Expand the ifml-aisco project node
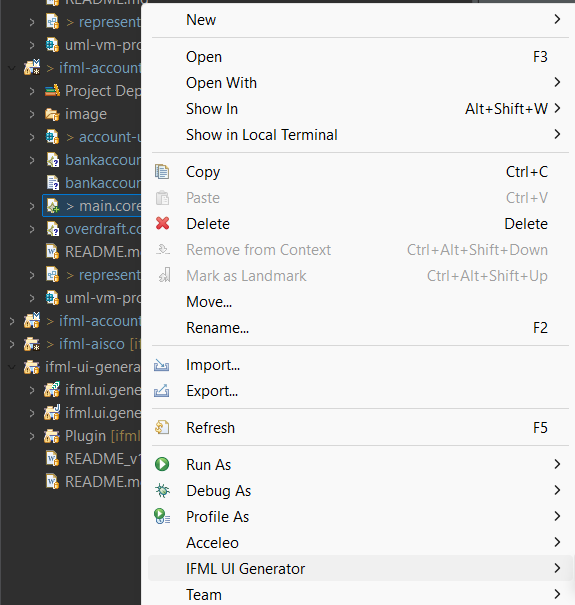The image size is (575, 605). click(x=12, y=344)
